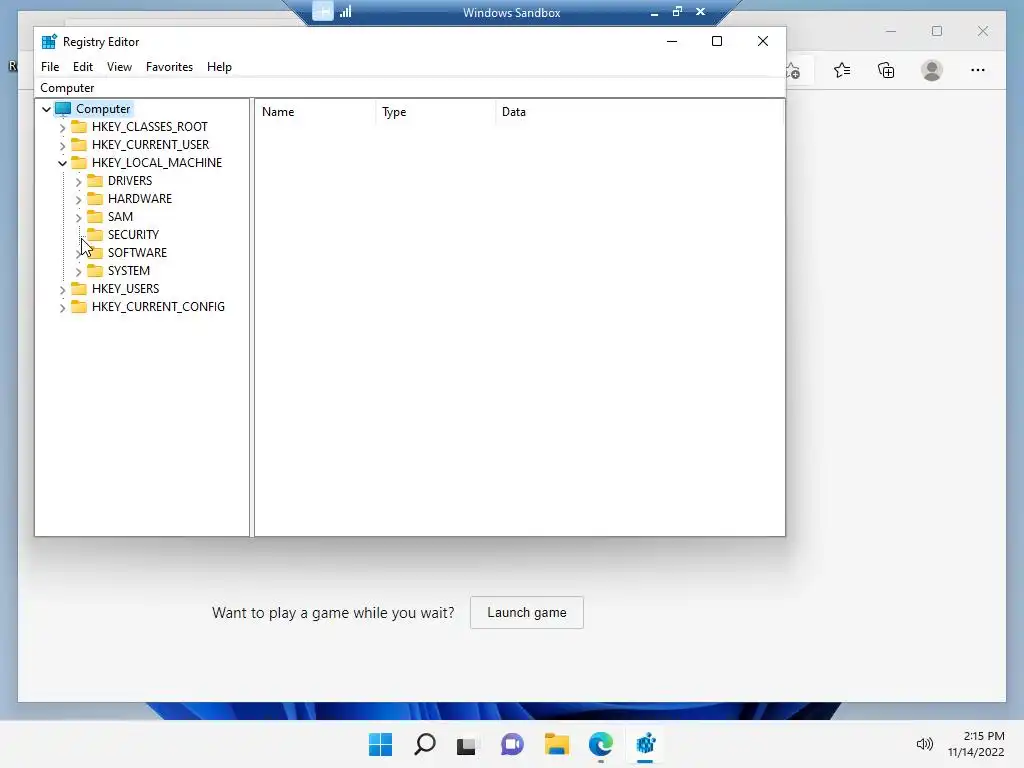Open the Edit menu
Viewport: 1024px width, 768px height.
pyautogui.click(x=82, y=67)
